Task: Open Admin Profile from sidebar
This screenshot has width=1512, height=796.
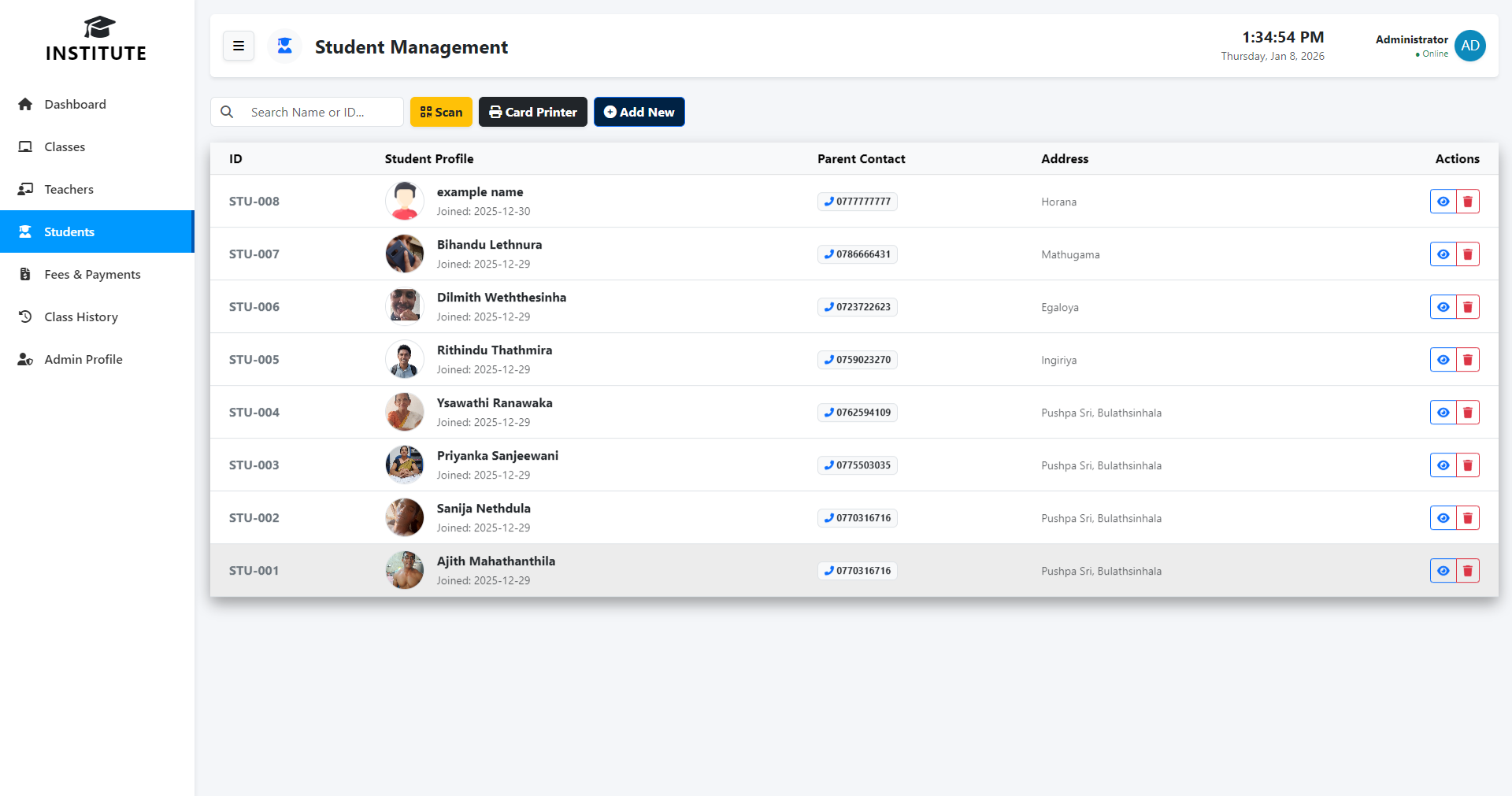Action: [x=83, y=359]
